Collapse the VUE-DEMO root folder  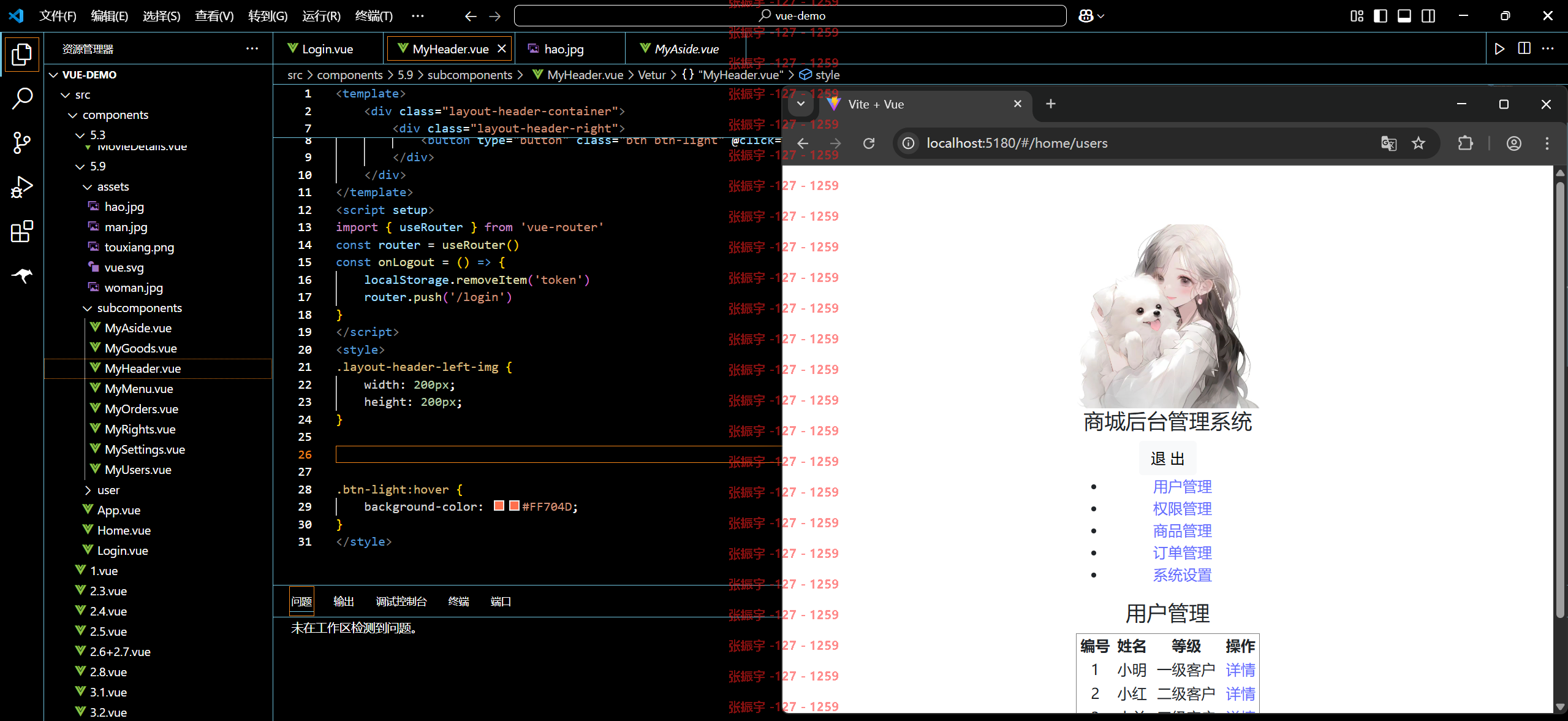click(54, 75)
